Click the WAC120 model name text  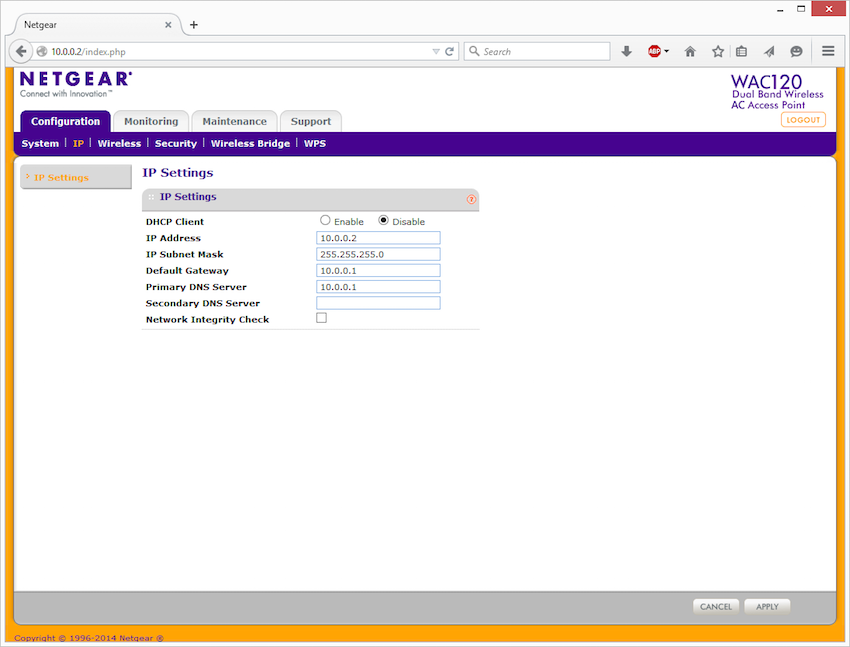click(x=766, y=82)
